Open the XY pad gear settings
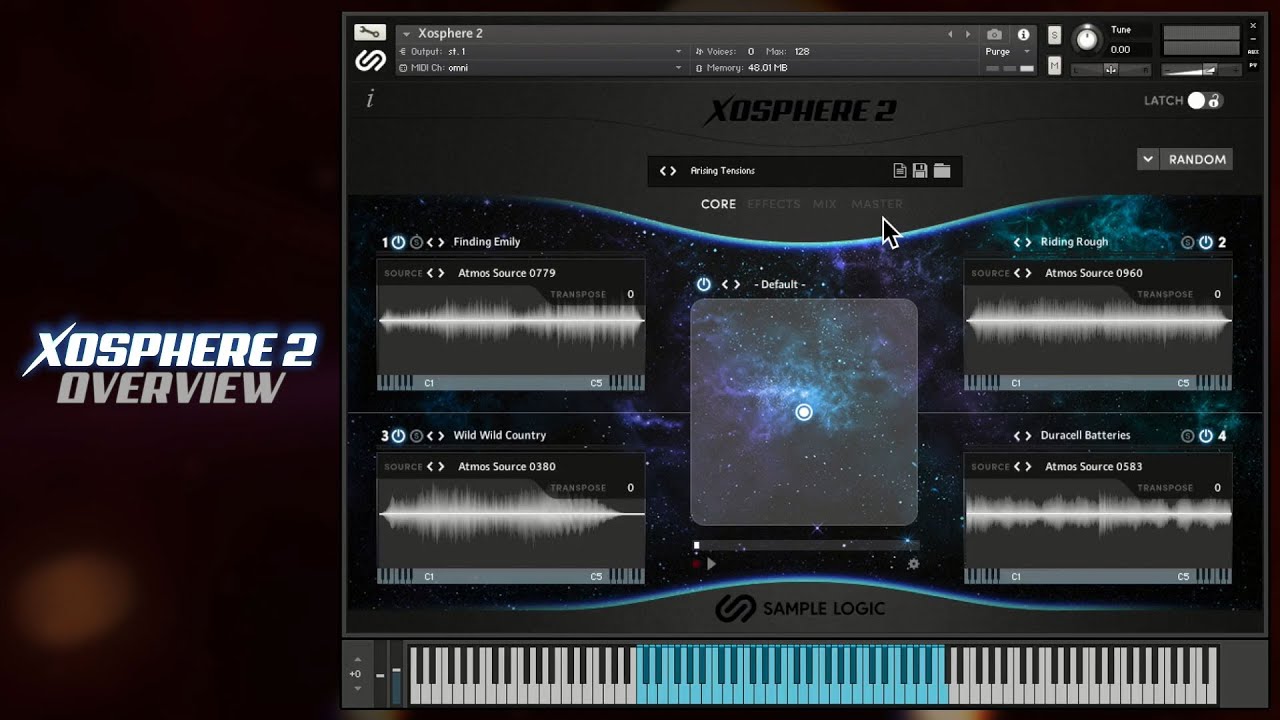The width and height of the screenshot is (1280, 720). pyautogui.click(x=913, y=564)
